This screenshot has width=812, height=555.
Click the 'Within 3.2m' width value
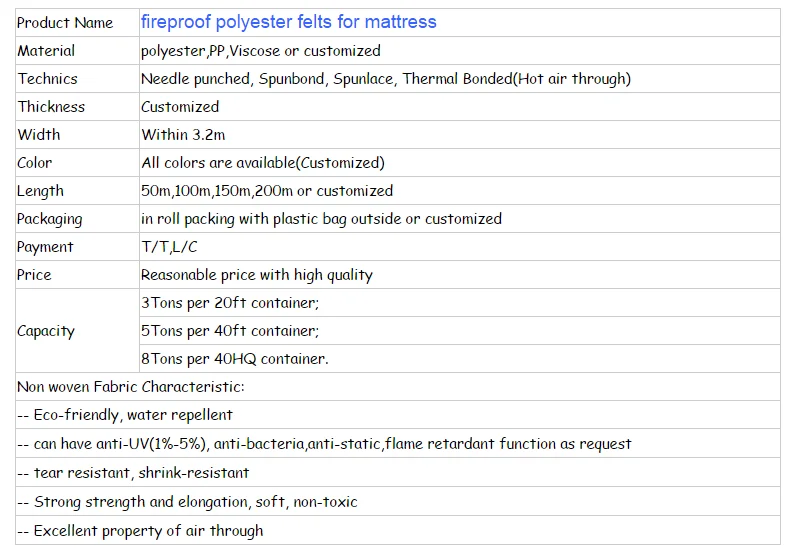(x=184, y=135)
